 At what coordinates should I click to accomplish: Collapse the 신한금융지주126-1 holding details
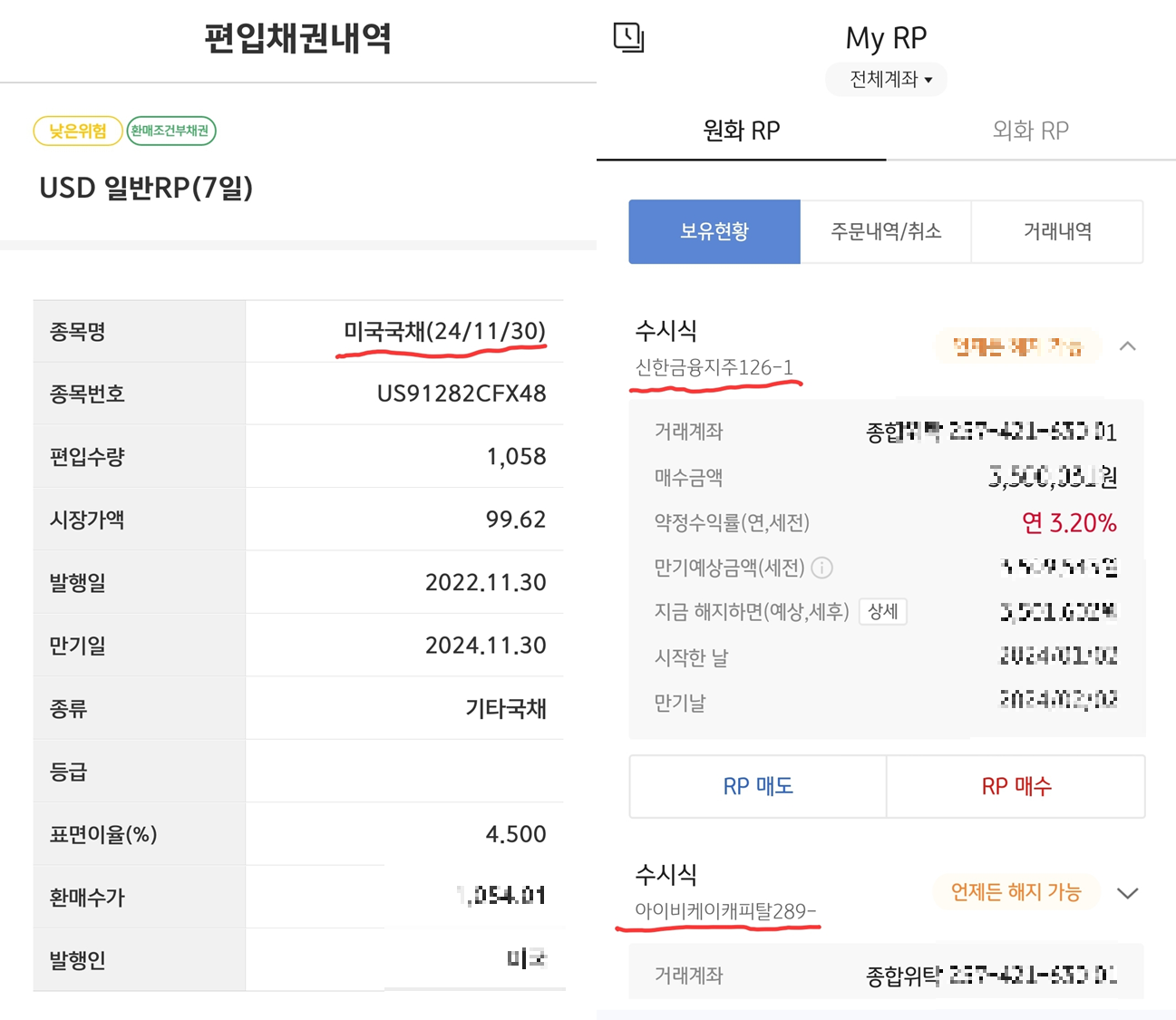[1127, 346]
